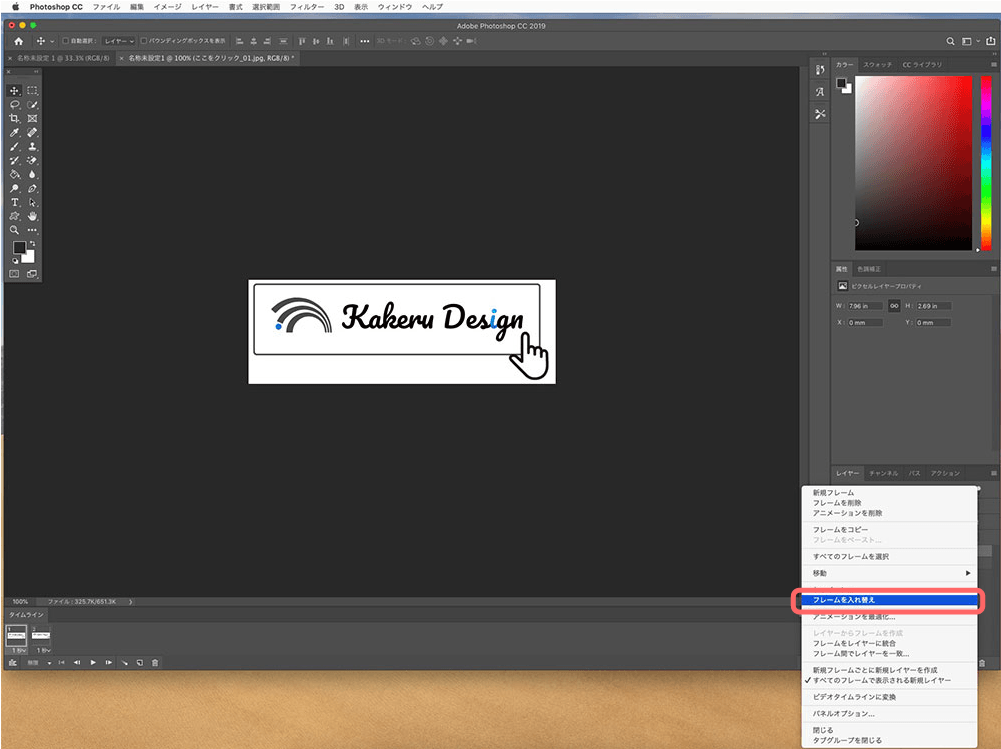This screenshot has width=1001, height=749.
Task: Switch to the チャンネル tab
Action: 884,473
